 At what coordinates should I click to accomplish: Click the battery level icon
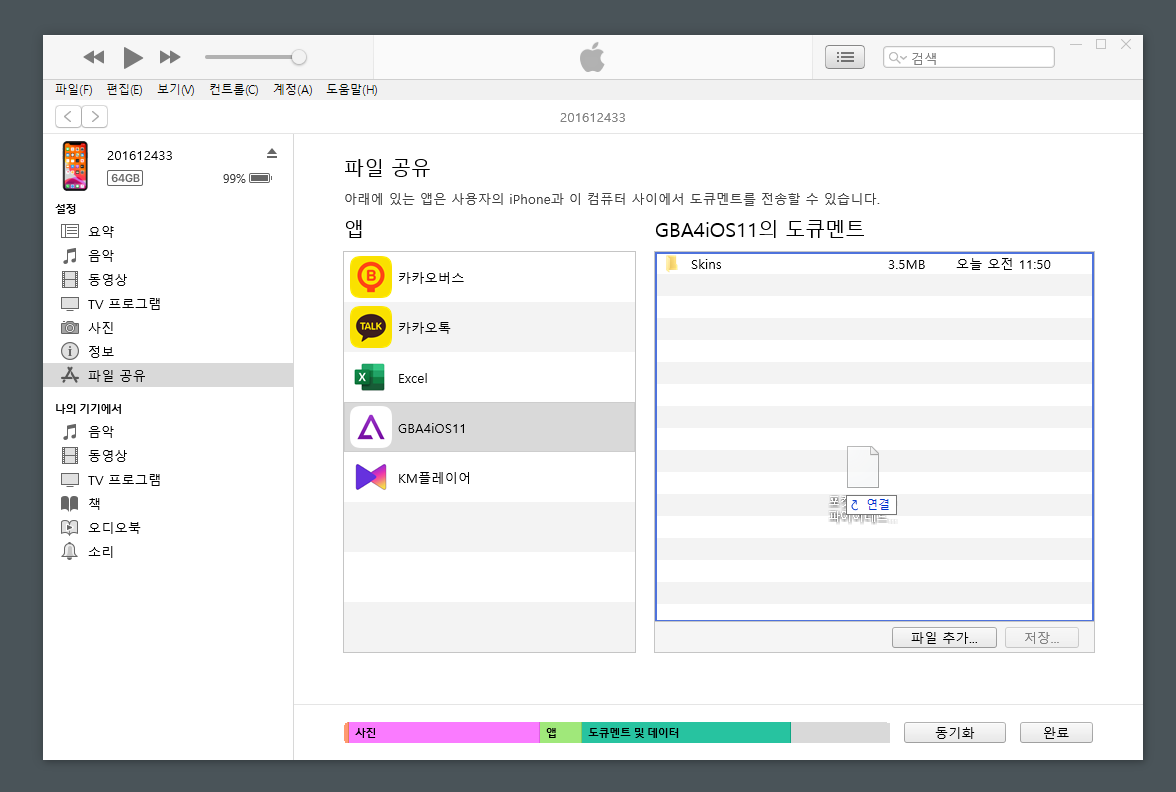coord(260,178)
